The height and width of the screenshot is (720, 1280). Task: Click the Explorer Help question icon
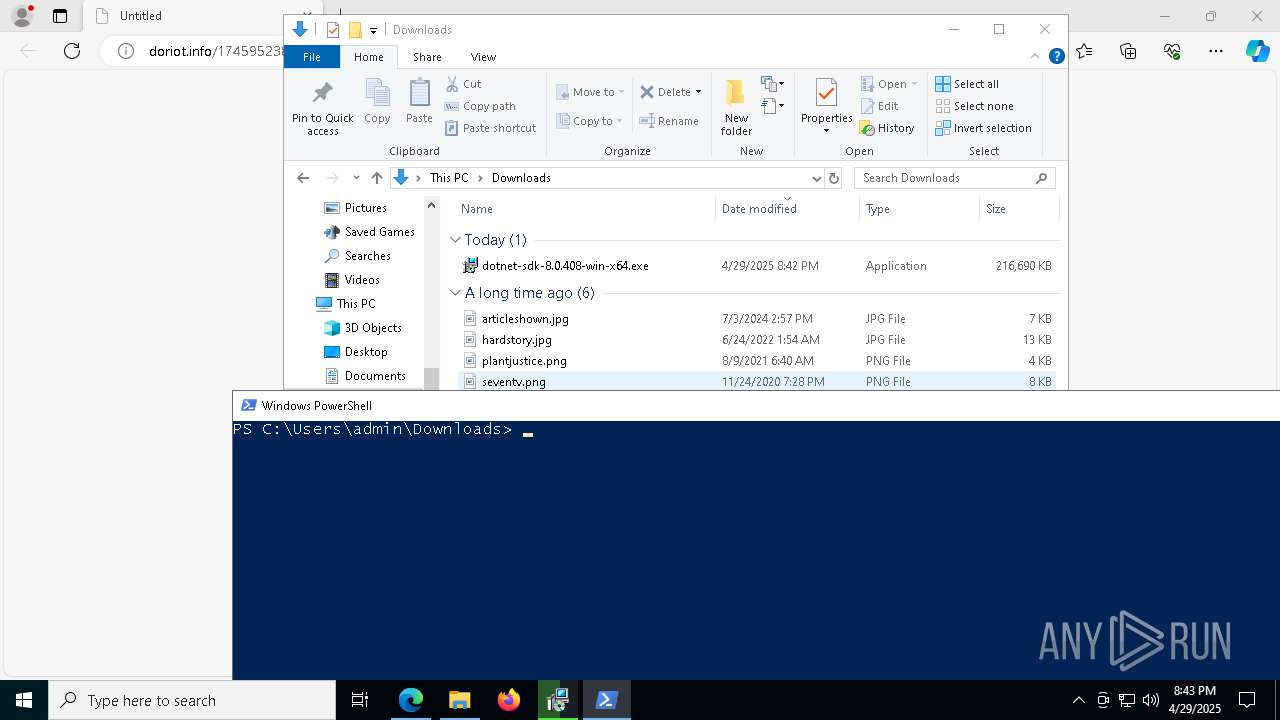1056,57
